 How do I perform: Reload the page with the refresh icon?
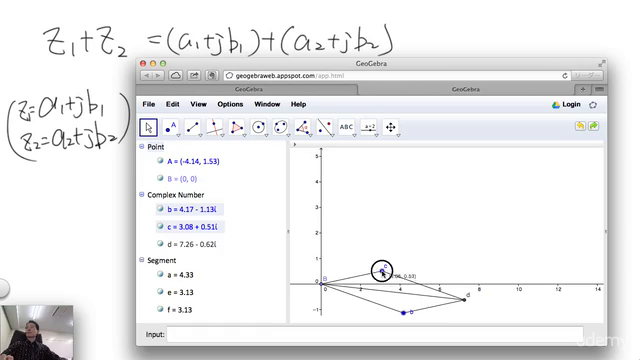pos(565,76)
